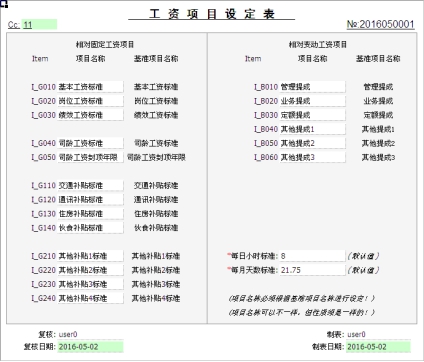Click the I_B020 业务提成 input field
The width and height of the screenshot is (424, 362).
coord(312,101)
